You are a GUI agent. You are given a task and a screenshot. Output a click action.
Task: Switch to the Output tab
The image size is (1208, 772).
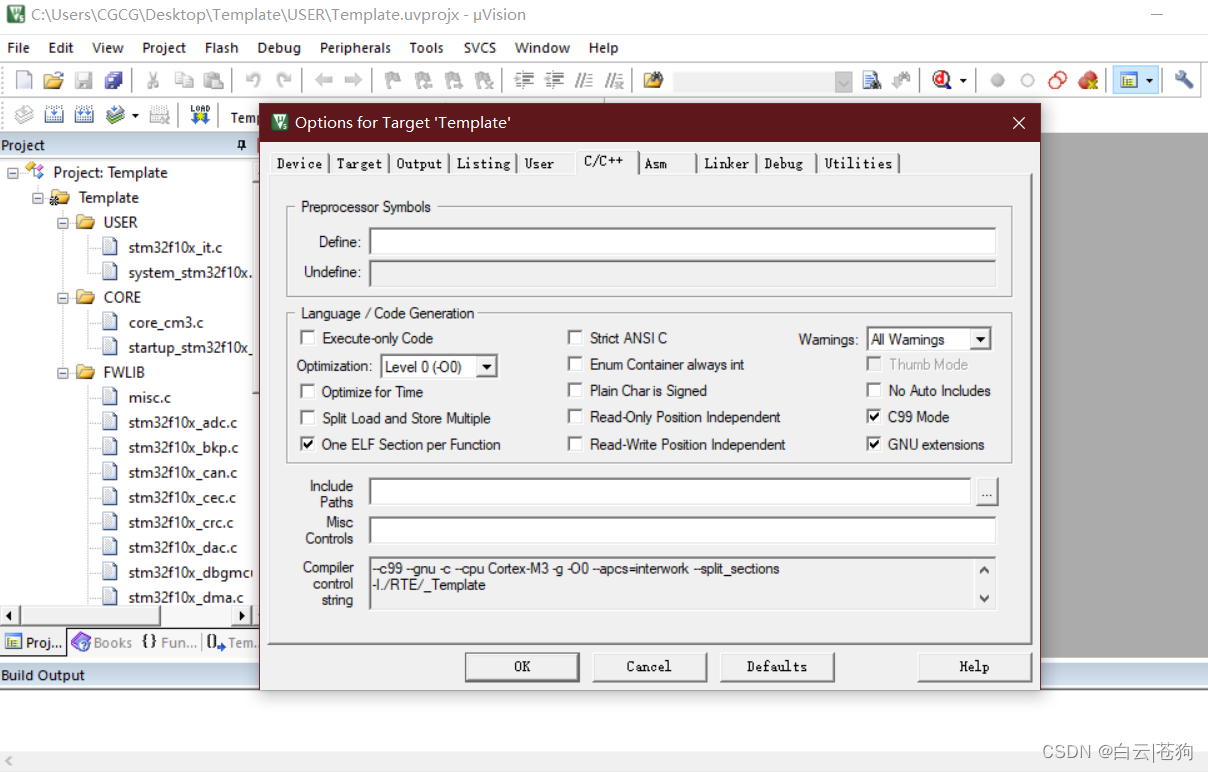[419, 164]
